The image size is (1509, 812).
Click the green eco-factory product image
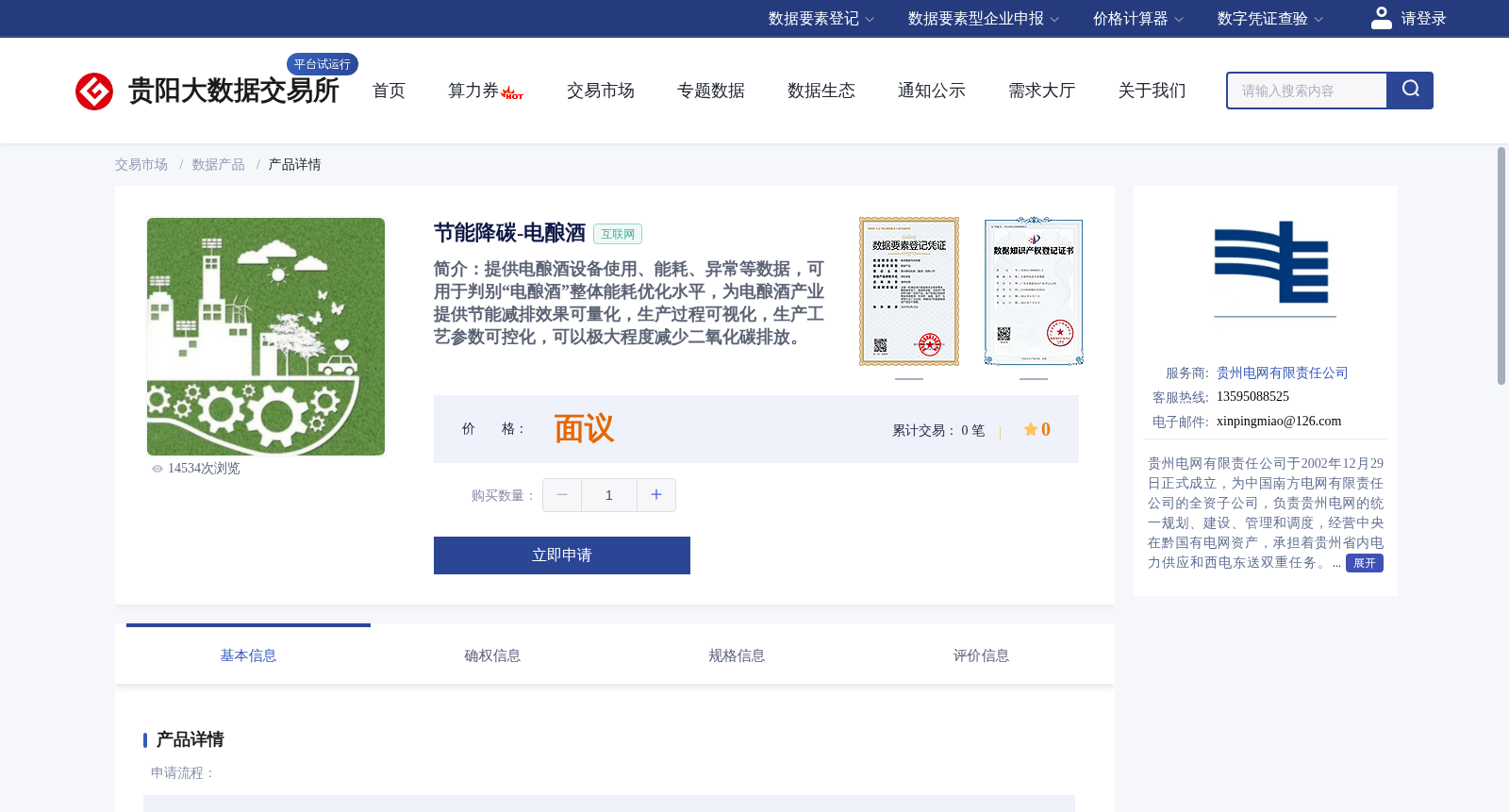pyautogui.click(x=266, y=337)
